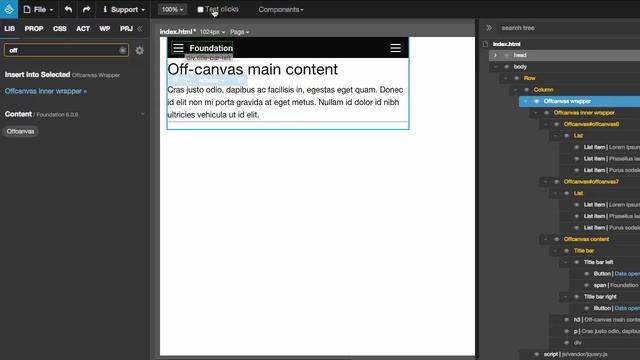Collapse the Title bar left node

pos(565,262)
